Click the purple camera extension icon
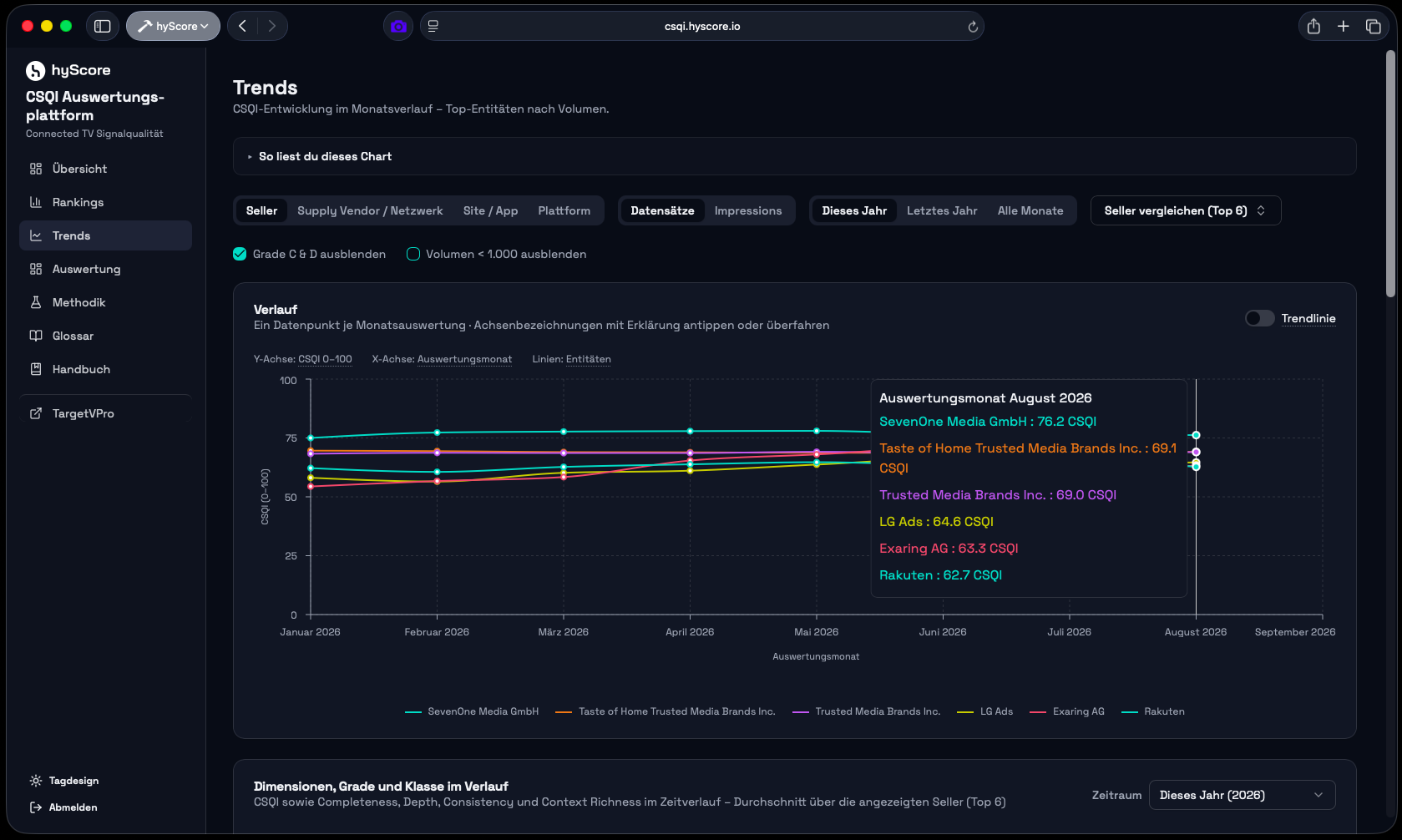The image size is (1402, 840). 398,26
